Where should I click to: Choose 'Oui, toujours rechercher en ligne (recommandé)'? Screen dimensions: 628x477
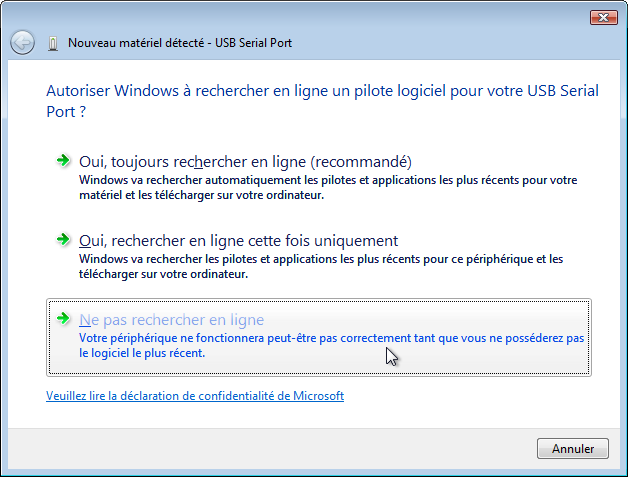[x=246, y=162]
